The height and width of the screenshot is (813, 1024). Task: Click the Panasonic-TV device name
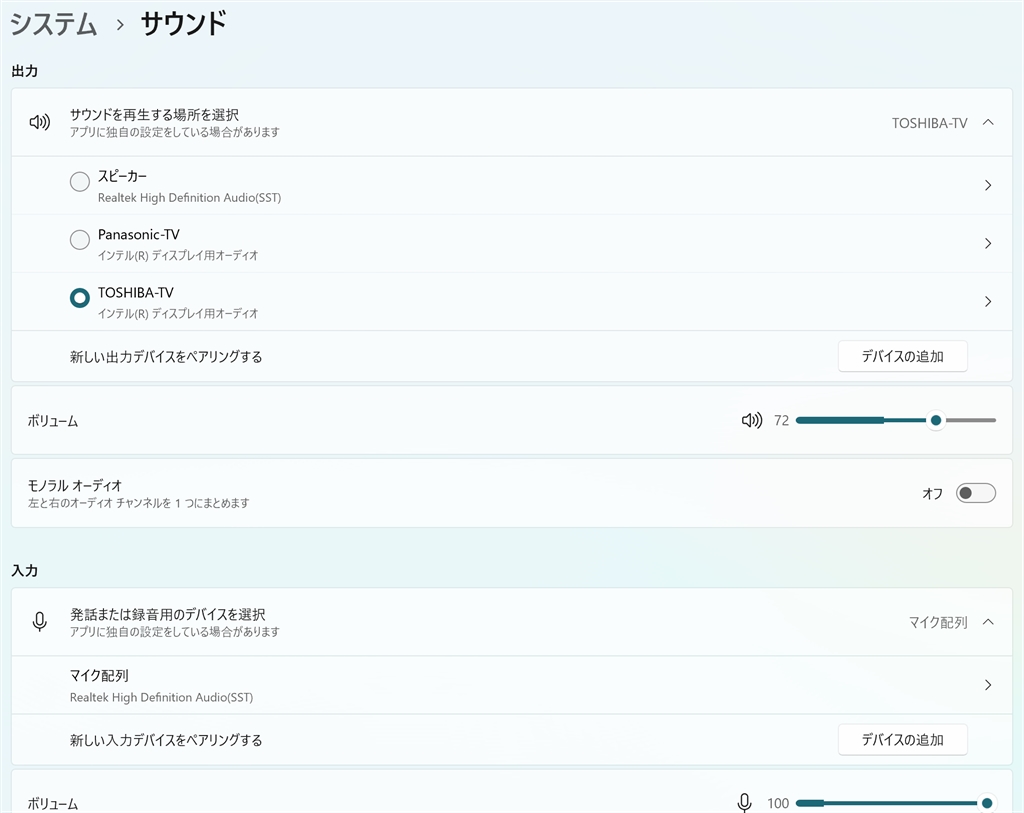138,234
